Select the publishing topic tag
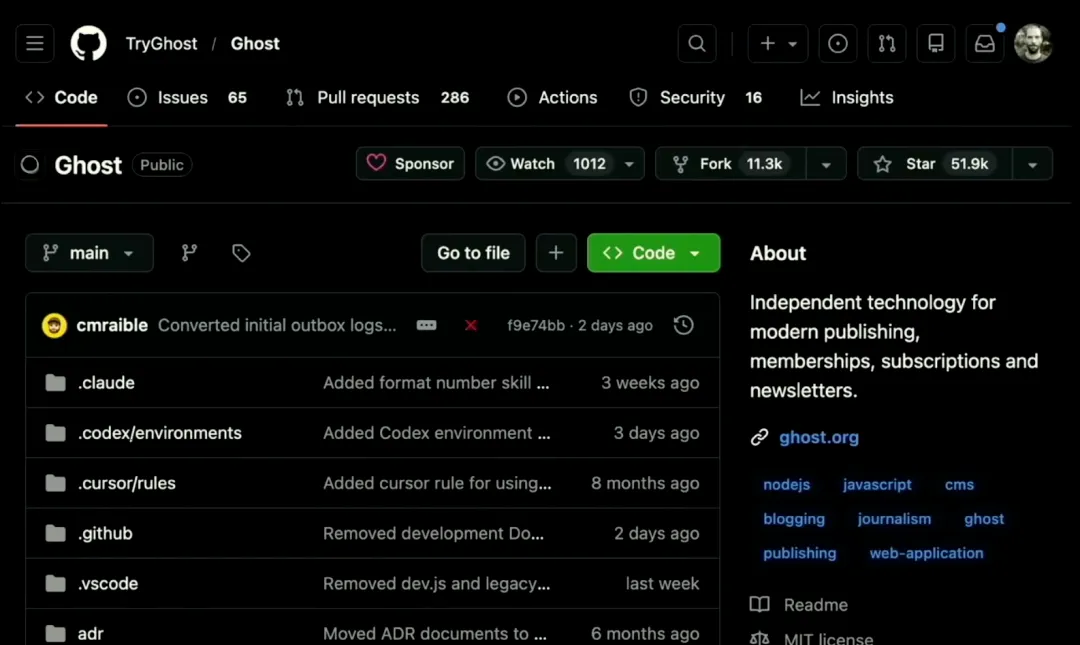The image size is (1080, 645). point(800,553)
